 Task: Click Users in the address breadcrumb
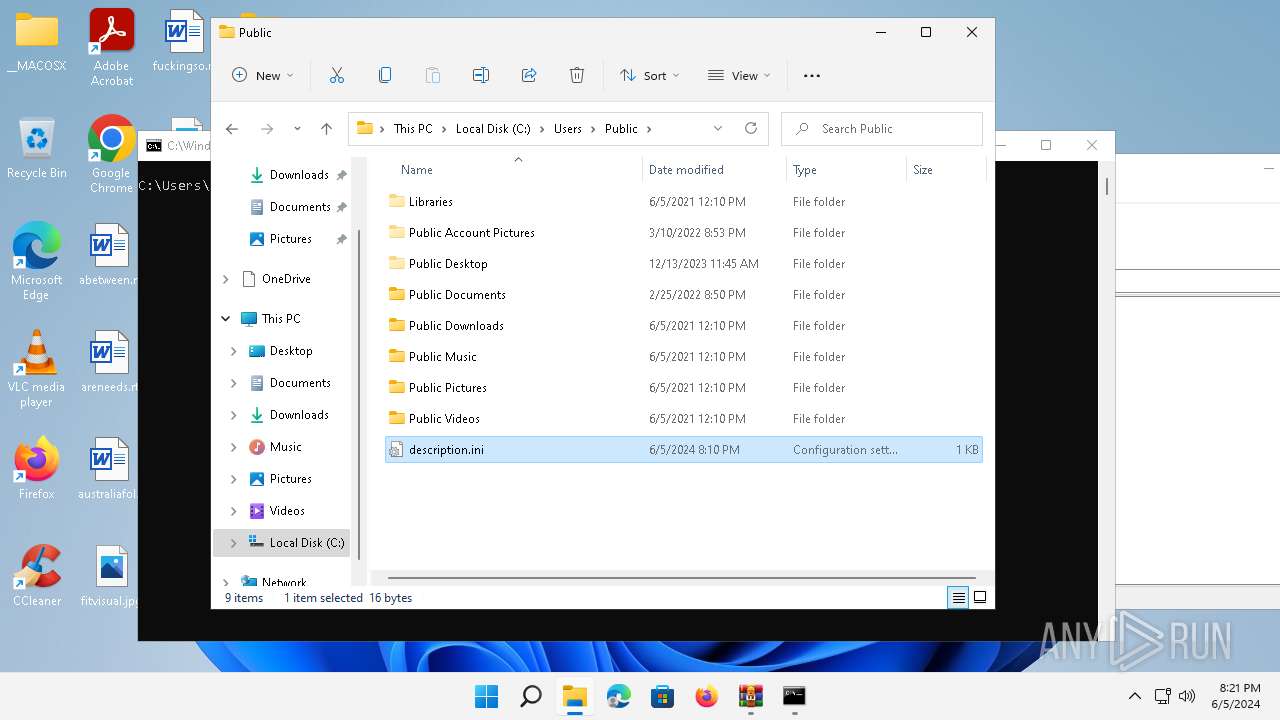click(568, 129)
